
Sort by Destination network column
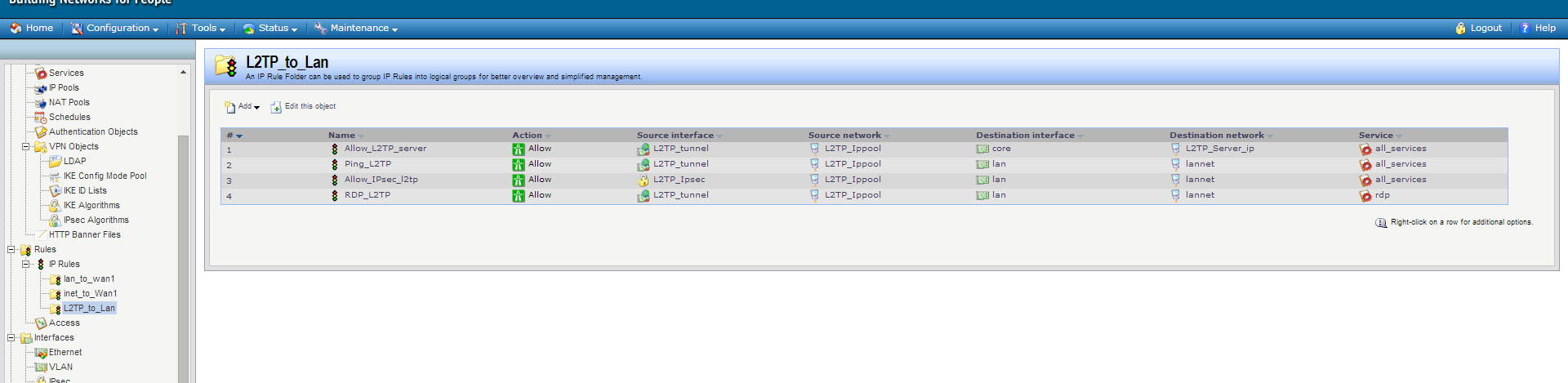coord(1216,136)
